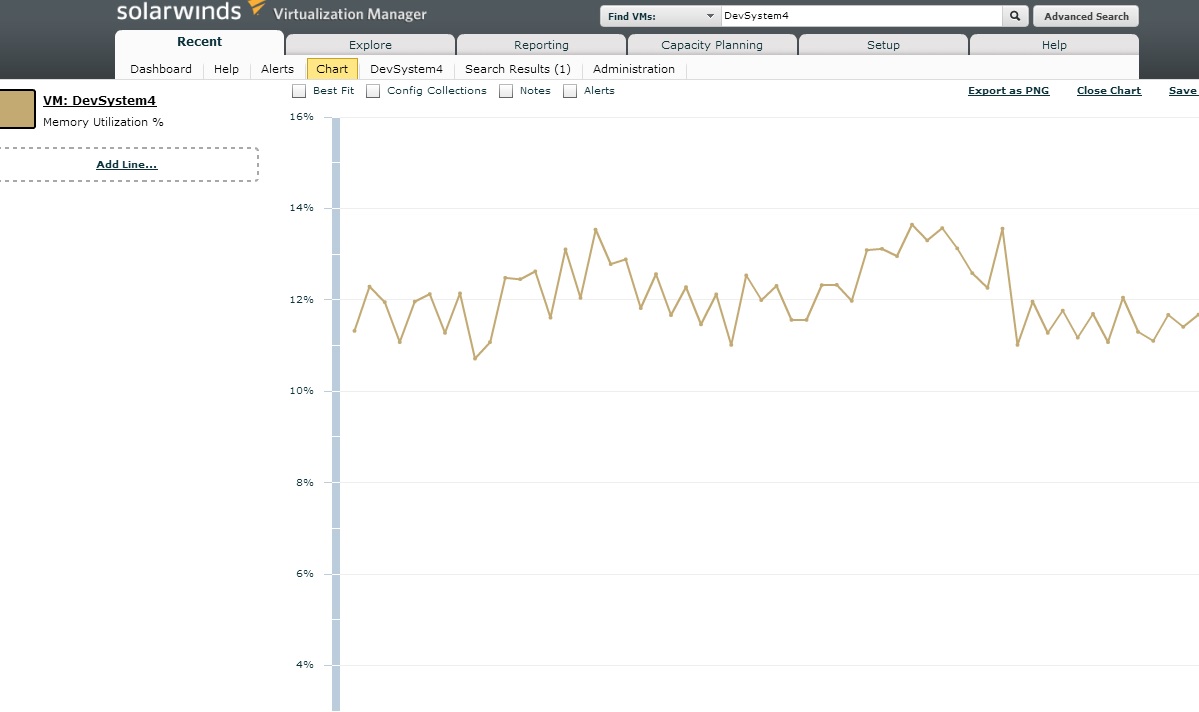
Task: Click the DevSystem4 search input field
Action: pos(861,16)
